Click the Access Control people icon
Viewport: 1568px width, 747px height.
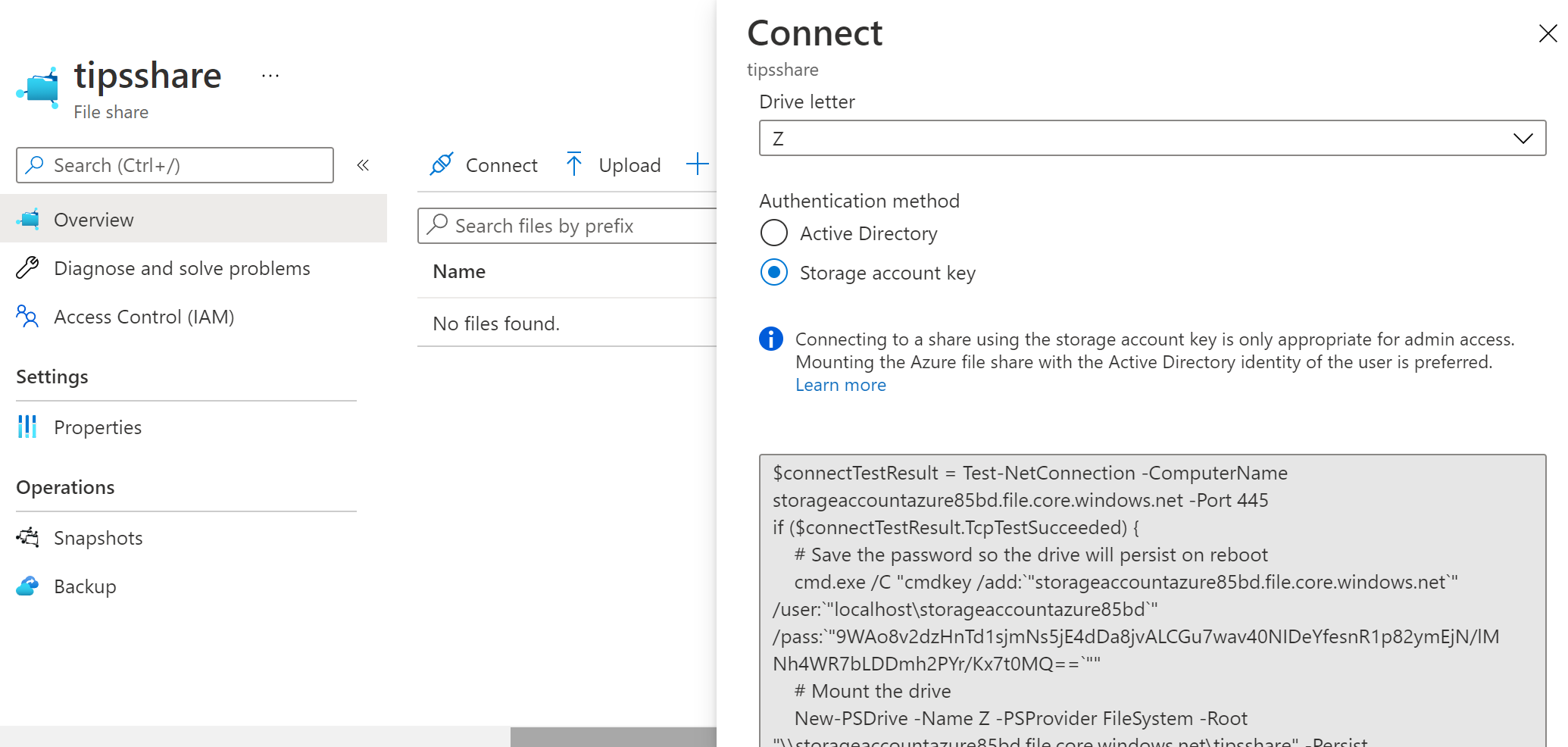pyautogui.click(x=28, y=316)
